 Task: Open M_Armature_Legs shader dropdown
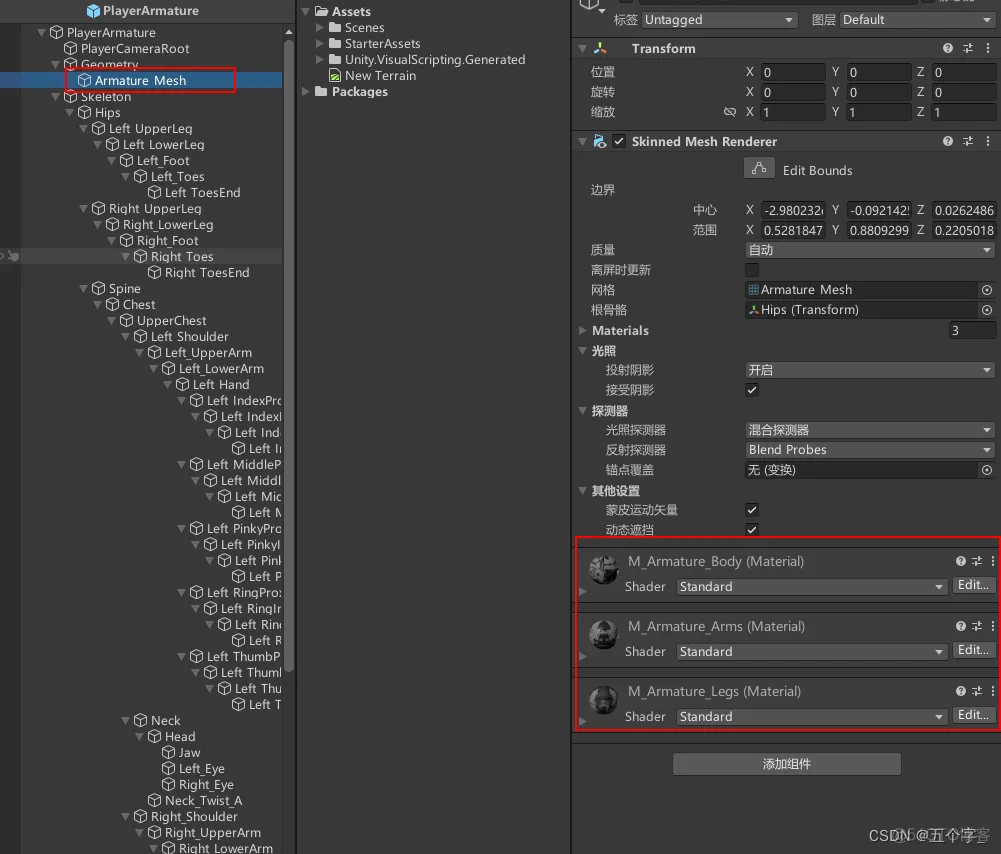click(x=811, y=717)
